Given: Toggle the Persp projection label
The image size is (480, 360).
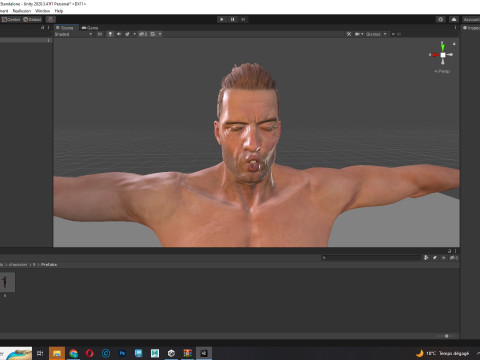Looking at the screenshot, I should pyautogui.click(x=442, y=71).
